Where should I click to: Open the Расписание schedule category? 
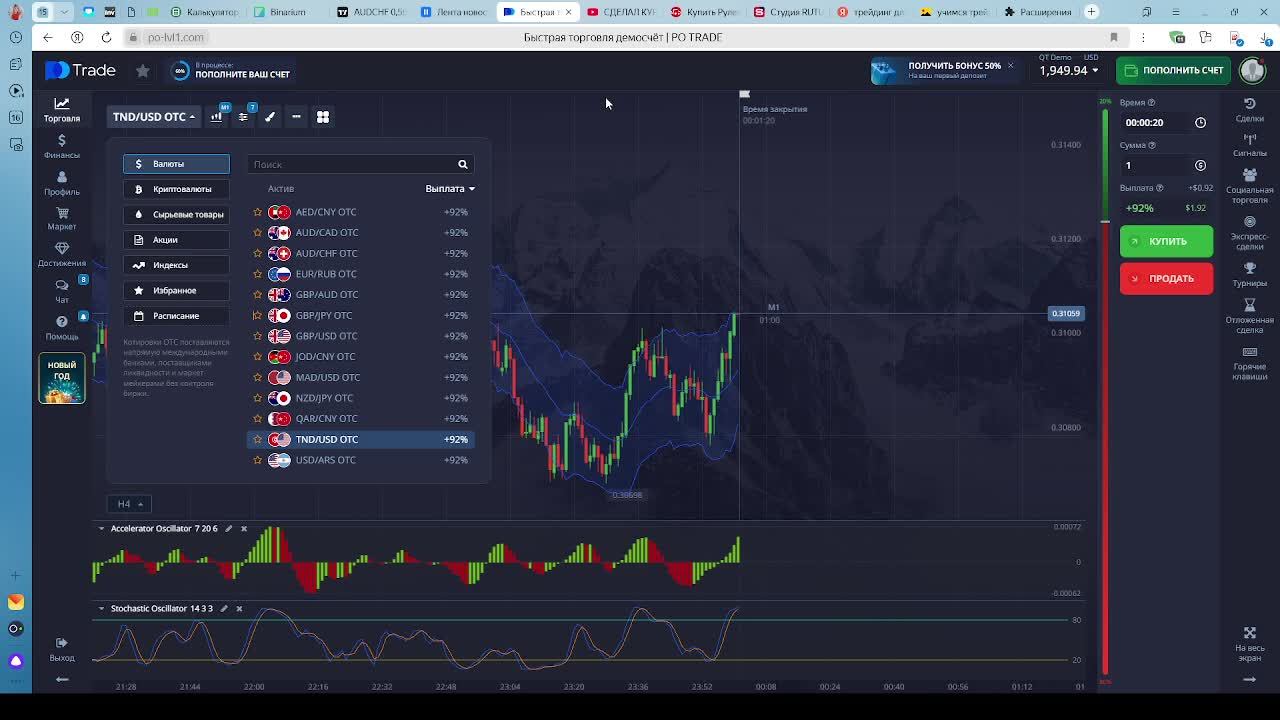pyautogui.click(x=176, y=316)
